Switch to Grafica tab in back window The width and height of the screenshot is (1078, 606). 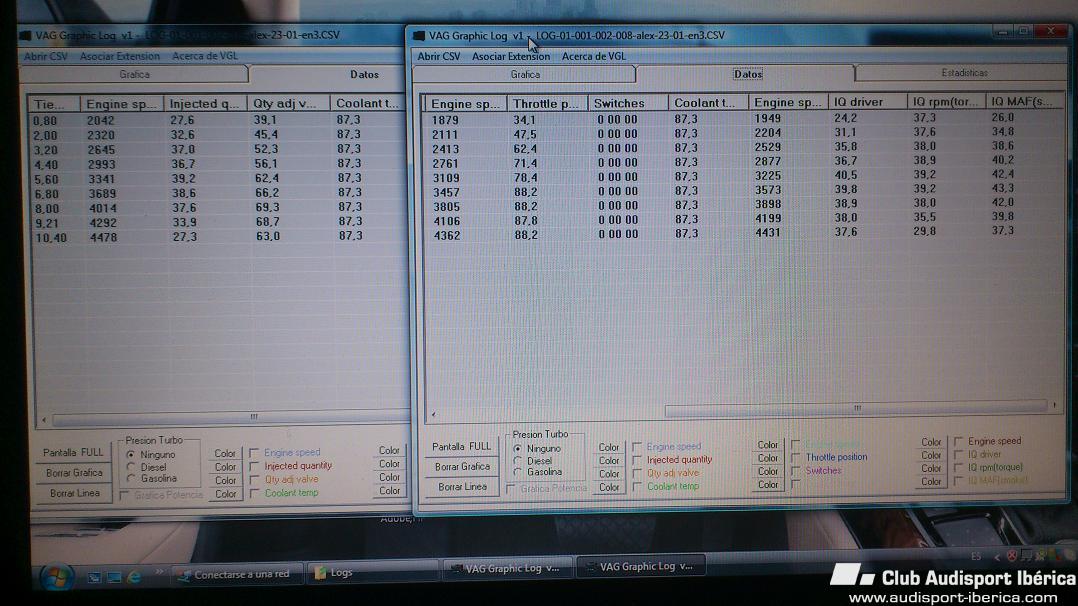pyautogui.click(x=135, y=74)
